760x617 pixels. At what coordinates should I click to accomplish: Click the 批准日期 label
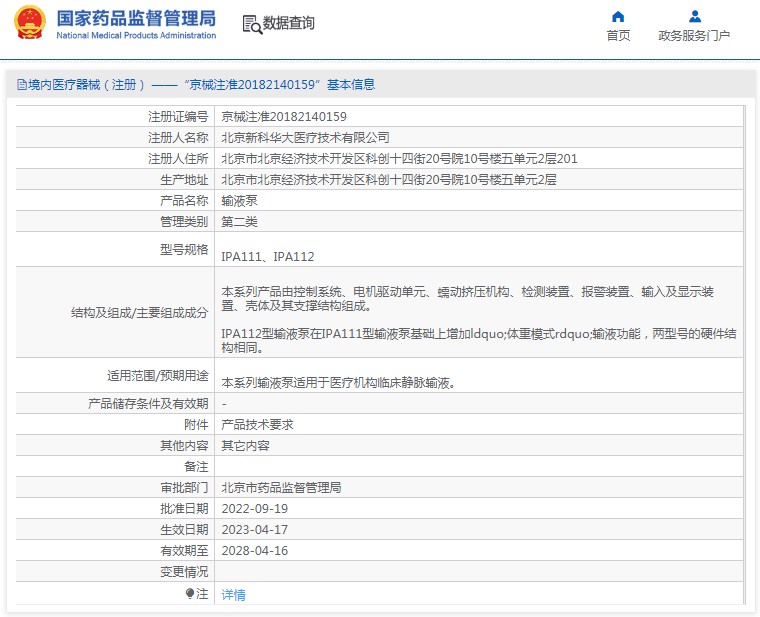point(184,508)
